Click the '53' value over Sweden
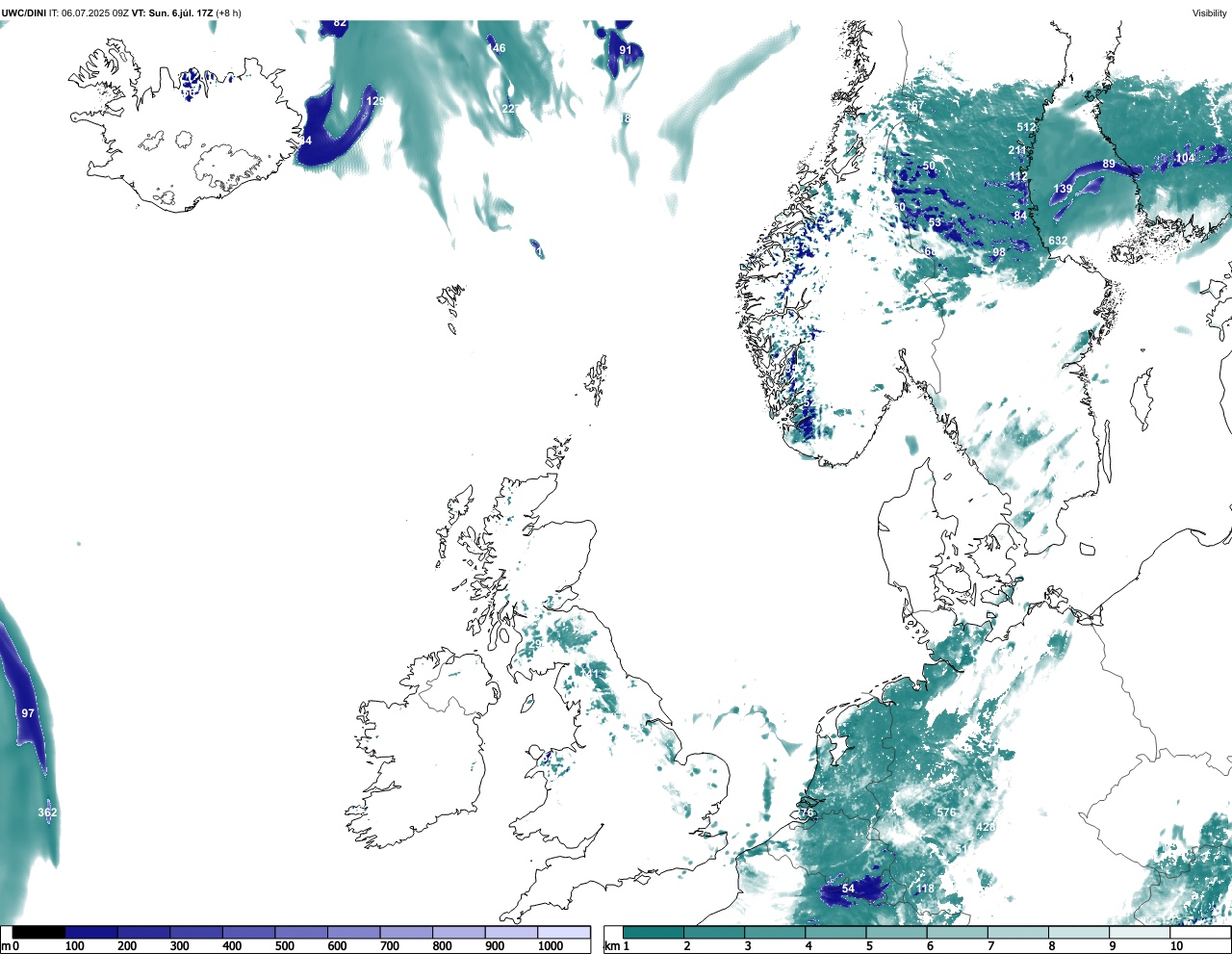 935,222
